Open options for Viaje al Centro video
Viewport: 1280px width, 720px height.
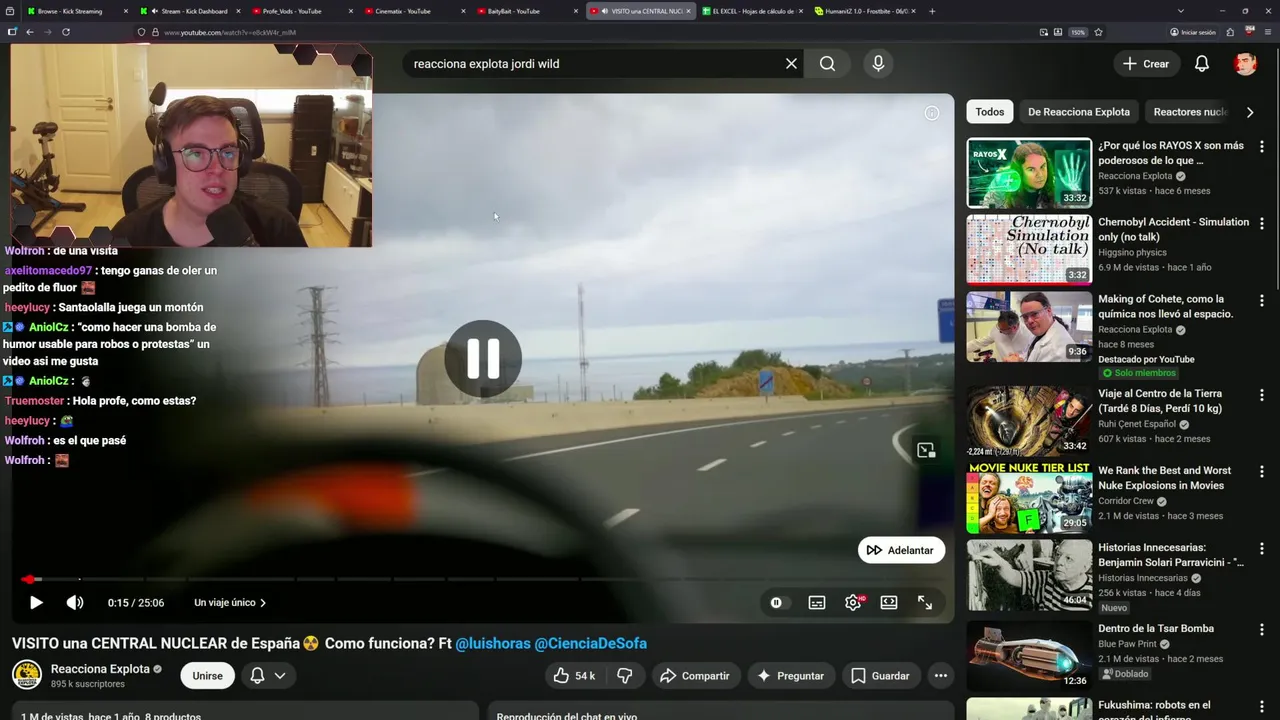1261,395
